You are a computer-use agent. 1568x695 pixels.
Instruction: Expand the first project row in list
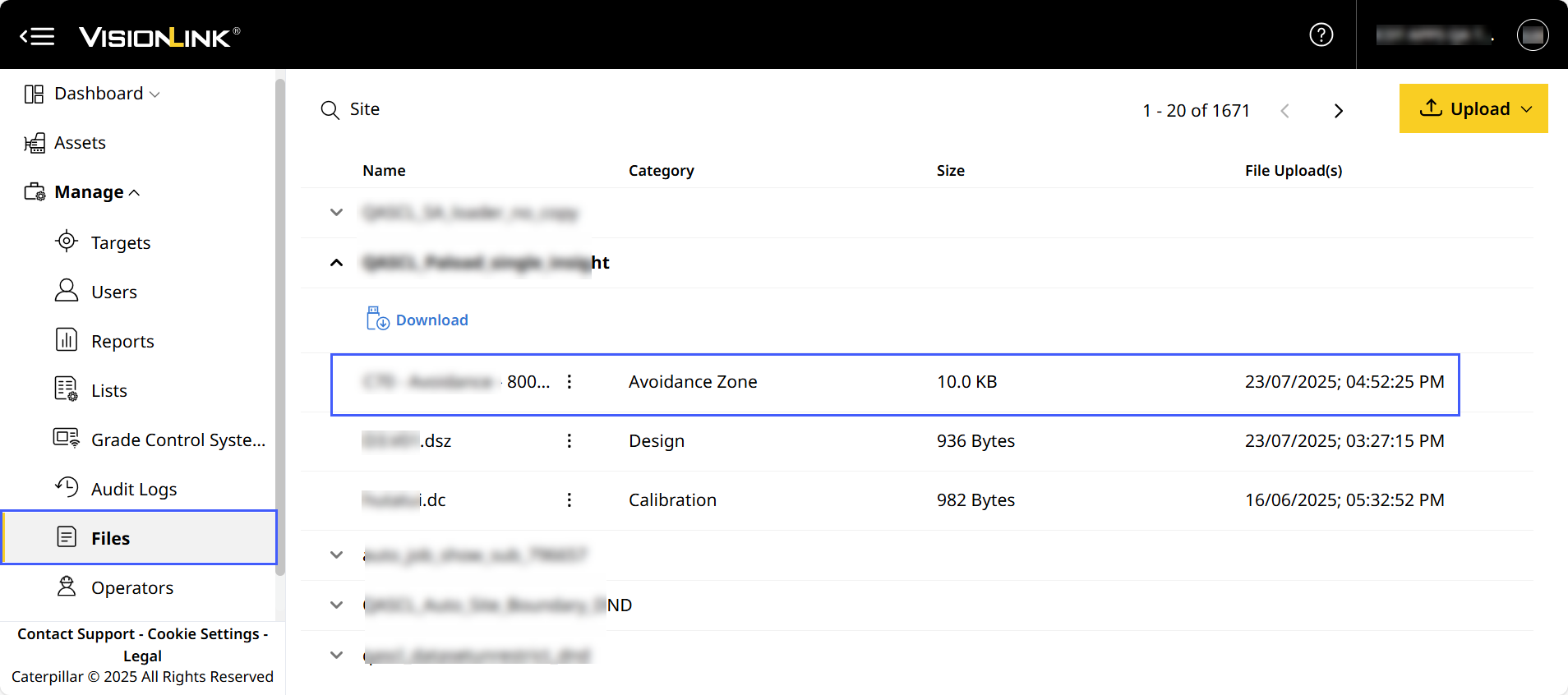point(336,213)
